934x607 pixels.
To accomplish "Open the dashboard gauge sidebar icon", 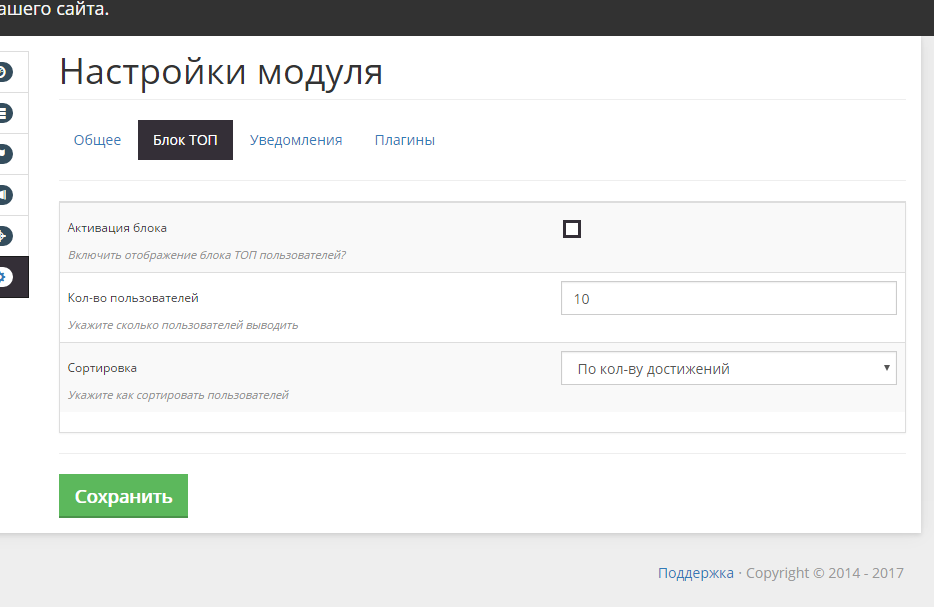I will (x=5, y=72).
